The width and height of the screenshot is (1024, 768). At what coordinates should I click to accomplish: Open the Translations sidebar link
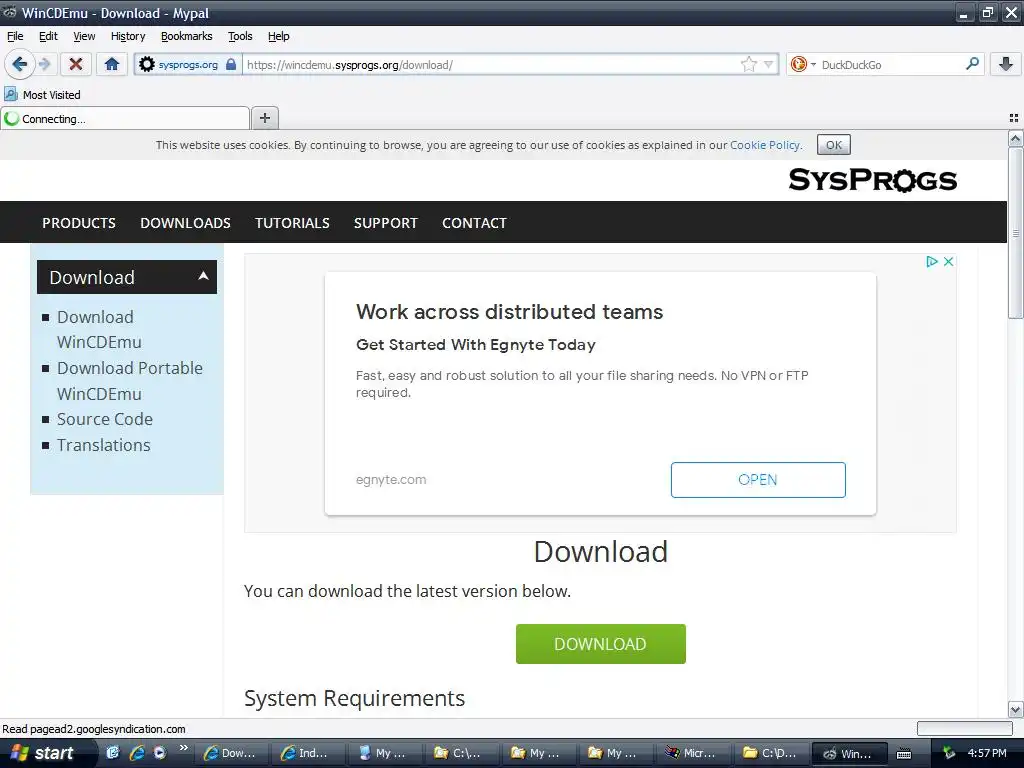(103, 445)
